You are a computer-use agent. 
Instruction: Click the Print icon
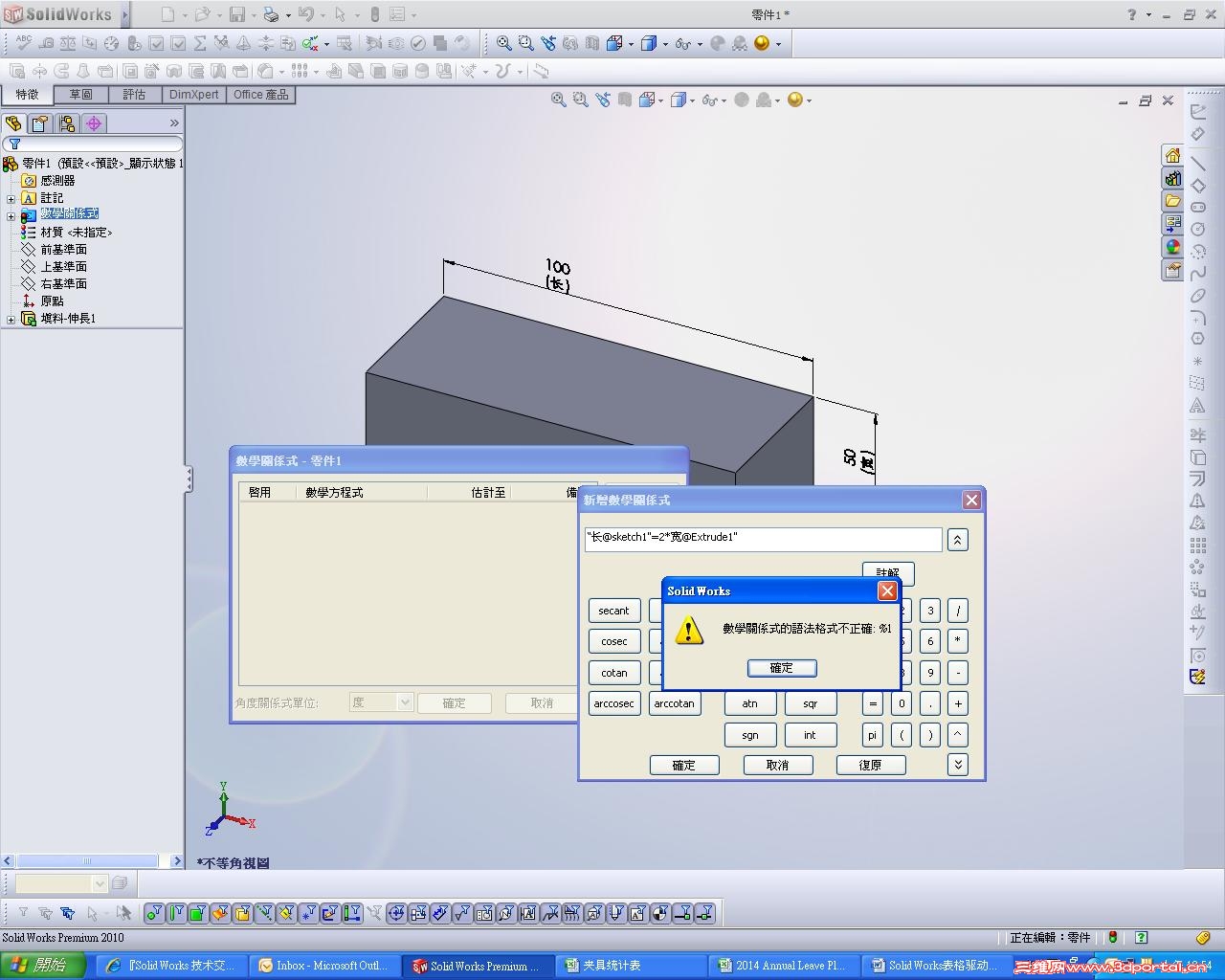tap(271, 14)
